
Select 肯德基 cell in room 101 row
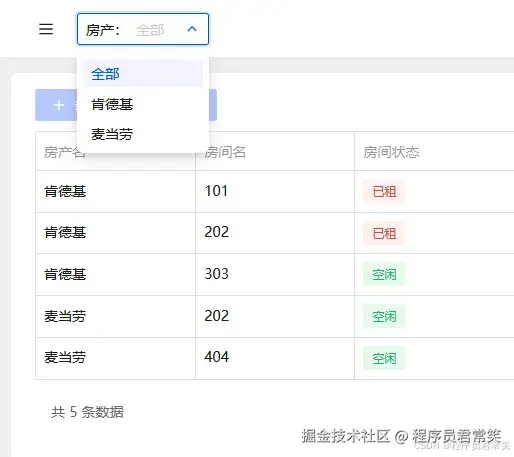pyautogui.click(x=115, y=191)
